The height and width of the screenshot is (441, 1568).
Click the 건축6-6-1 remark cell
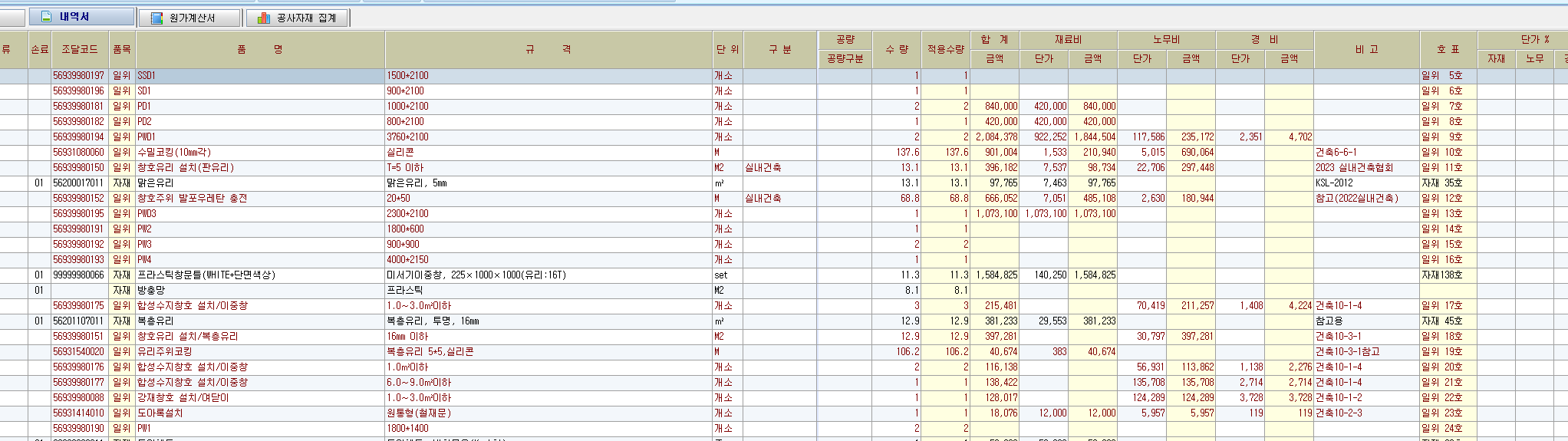[x=1336, y=153]
